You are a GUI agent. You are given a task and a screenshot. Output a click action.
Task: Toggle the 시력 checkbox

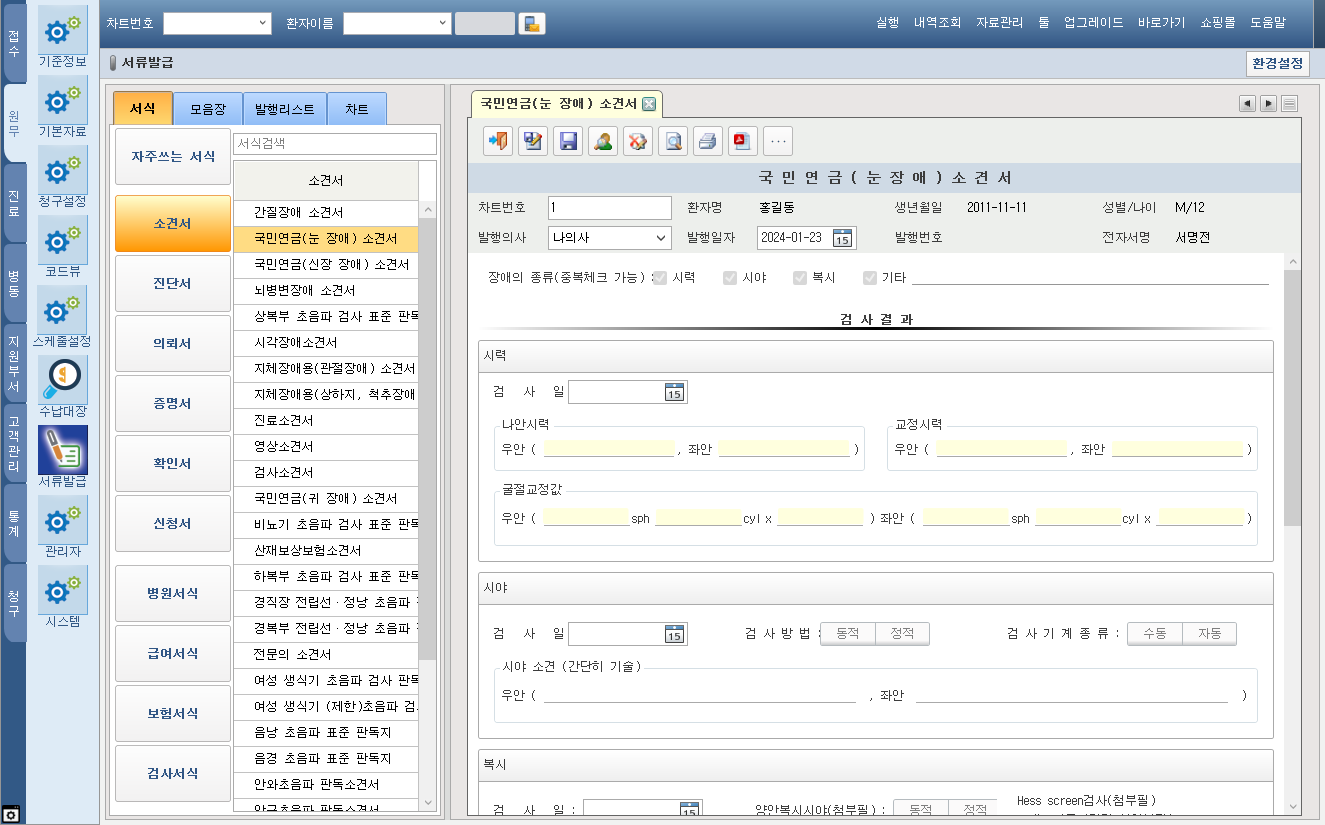coord(660,278)
